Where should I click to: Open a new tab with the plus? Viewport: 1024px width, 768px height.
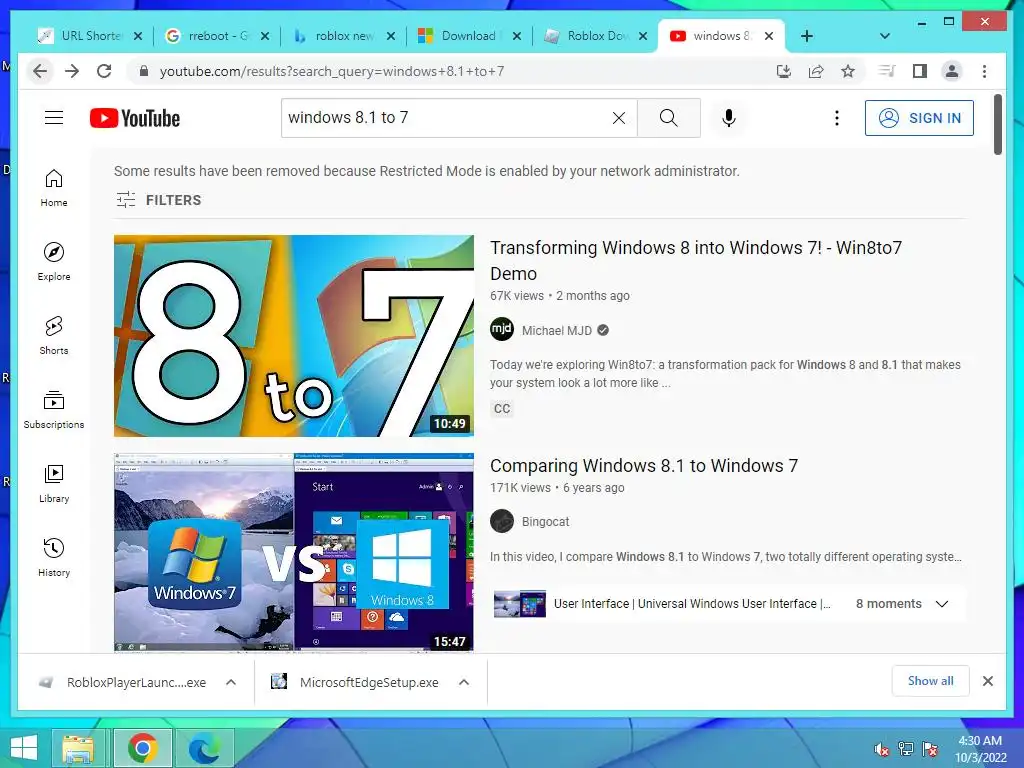tap(807, 36)
